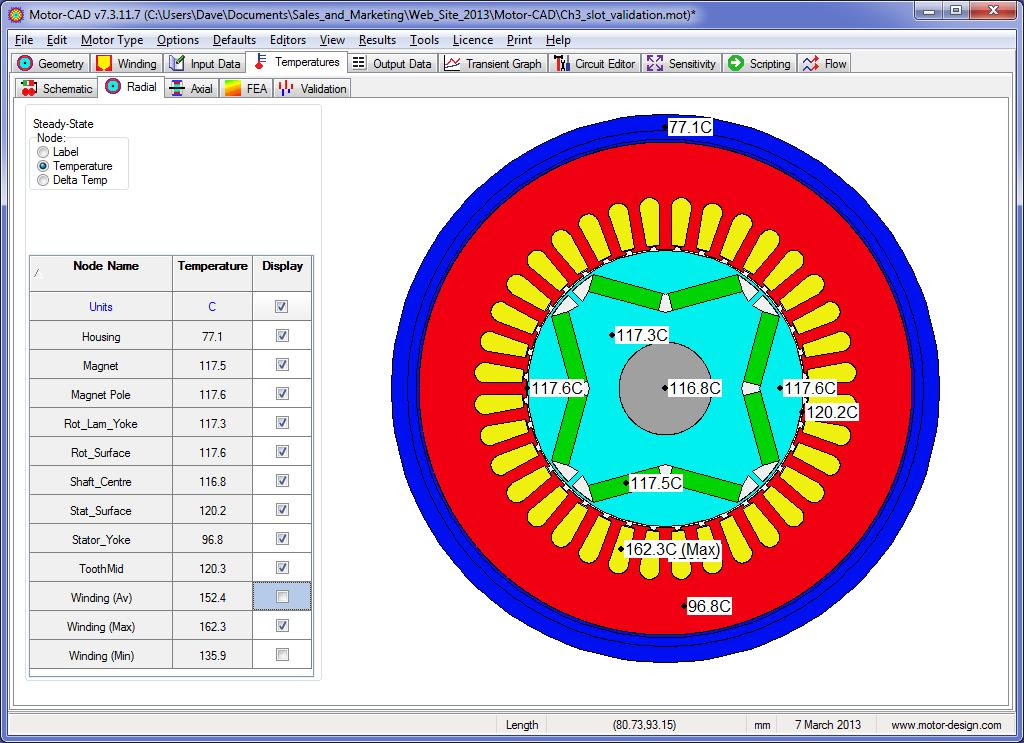Select the Stat_Surface node name cell
This screenshot has width=1024, height=743.
(101, 510)
